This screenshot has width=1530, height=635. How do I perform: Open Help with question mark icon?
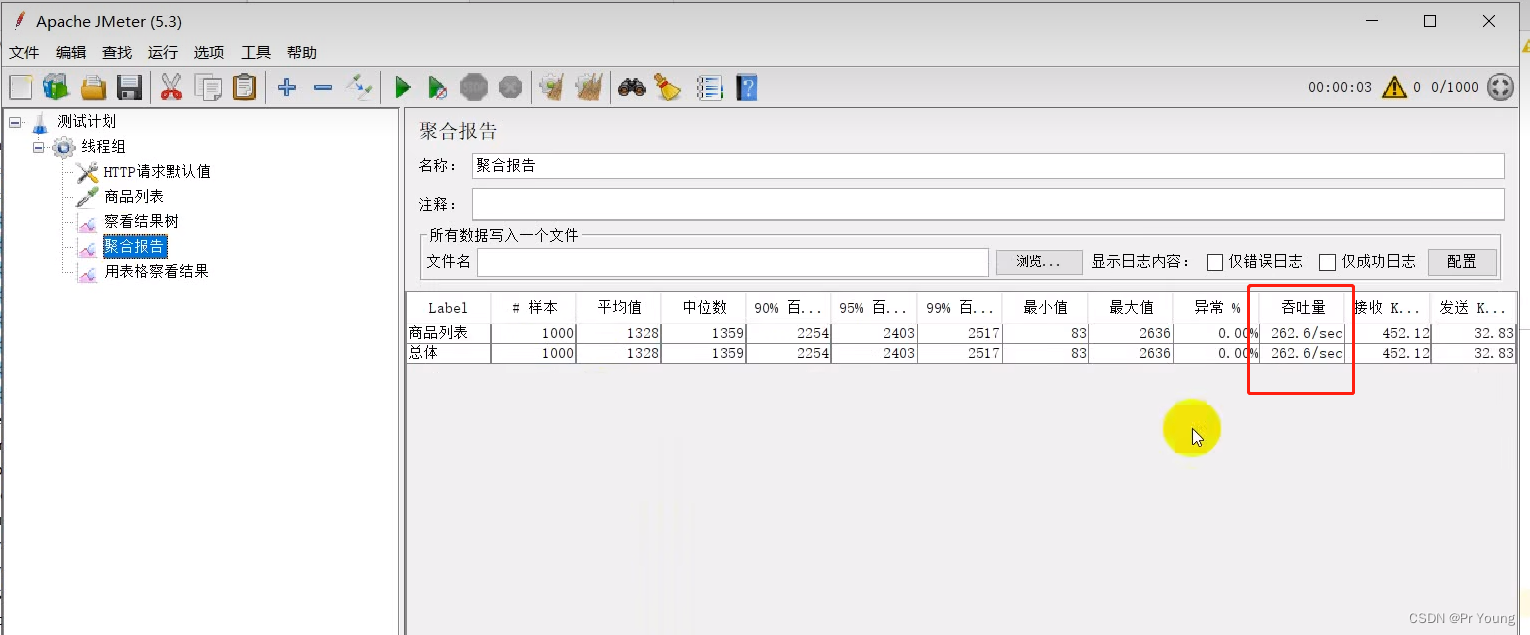[x=746, y=88]
